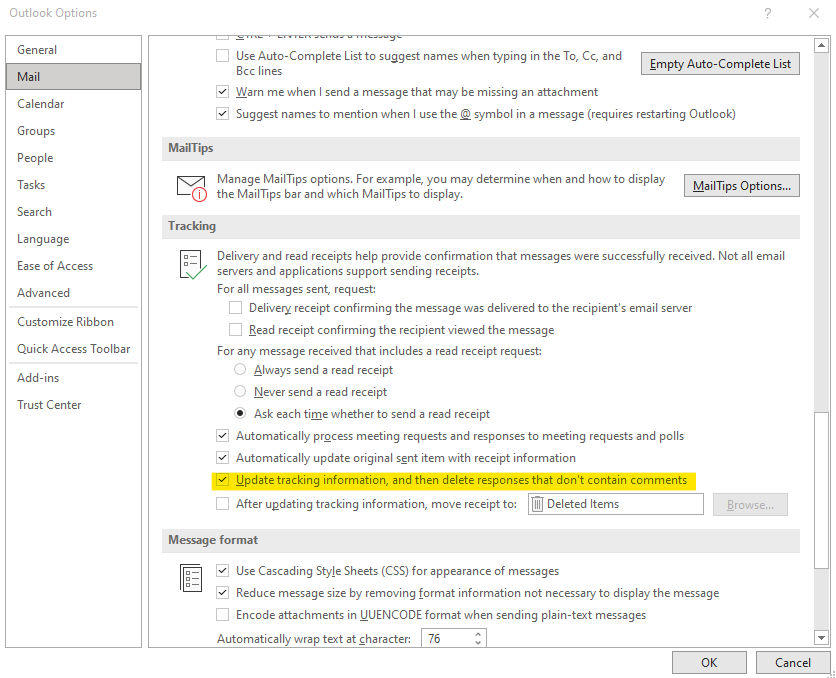Switch to the Language options category
The height and width of the screenshot is (678, 836).
(74, 239)
